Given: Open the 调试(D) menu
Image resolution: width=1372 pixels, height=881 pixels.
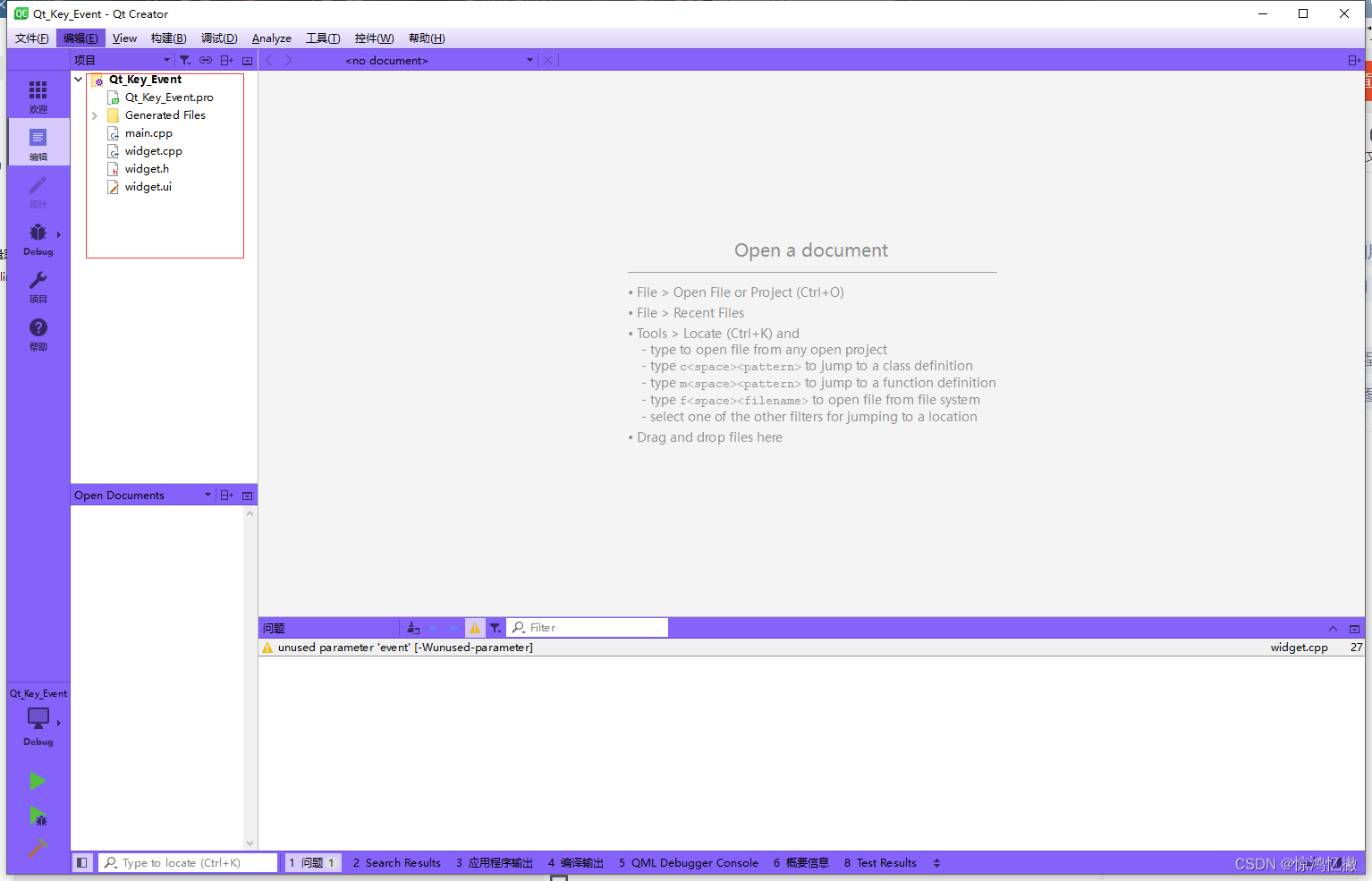Looking at the screenshot, I should [219, 38].
